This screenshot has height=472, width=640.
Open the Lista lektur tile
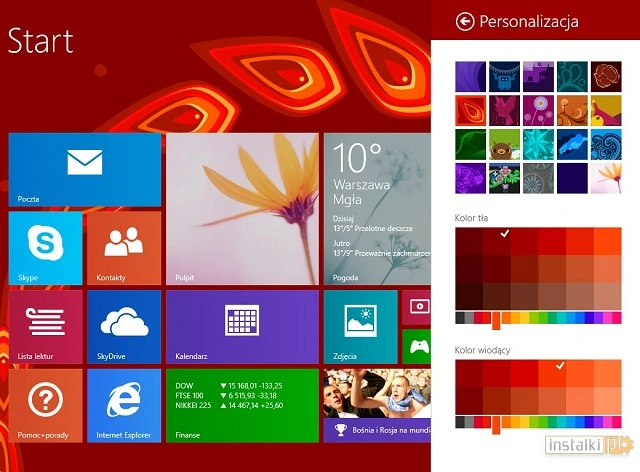point(45,327)
